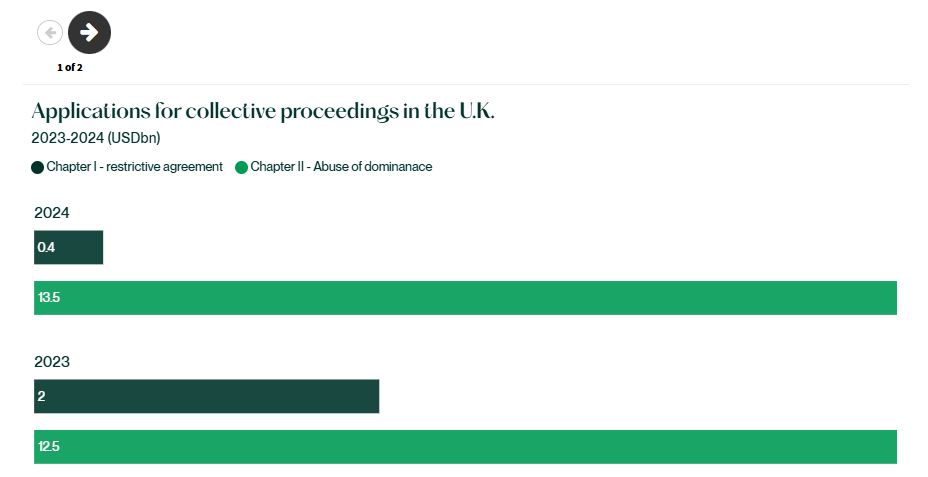The width and height of the screenshot is (928, 477).
Task: Click the divider line below slide controls
Action: tap(465, 84)
